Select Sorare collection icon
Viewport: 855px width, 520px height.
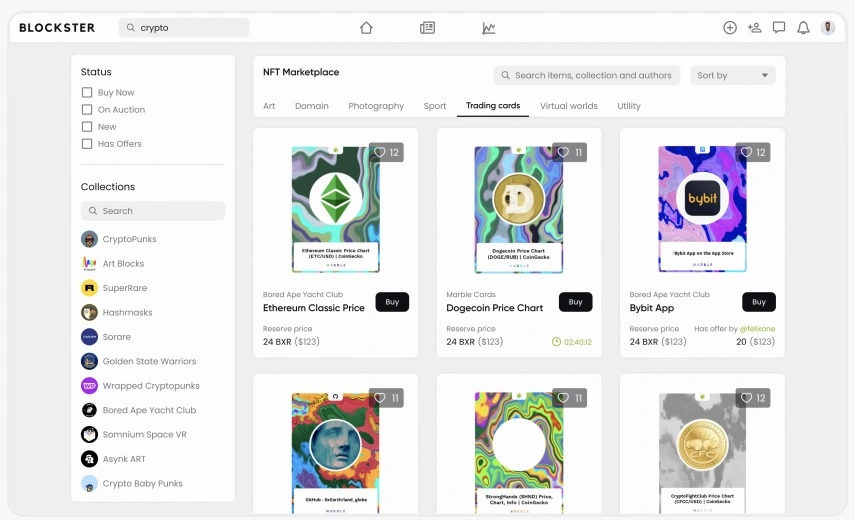click(x=89, y=337)
